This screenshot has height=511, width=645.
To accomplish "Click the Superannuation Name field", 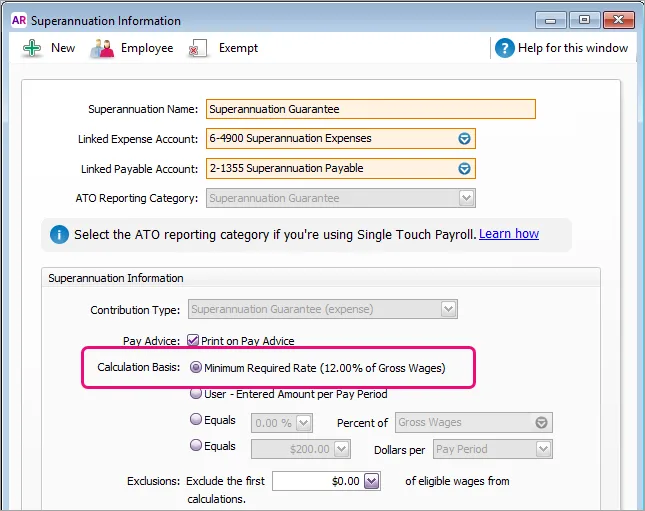I will pos(371,109).
